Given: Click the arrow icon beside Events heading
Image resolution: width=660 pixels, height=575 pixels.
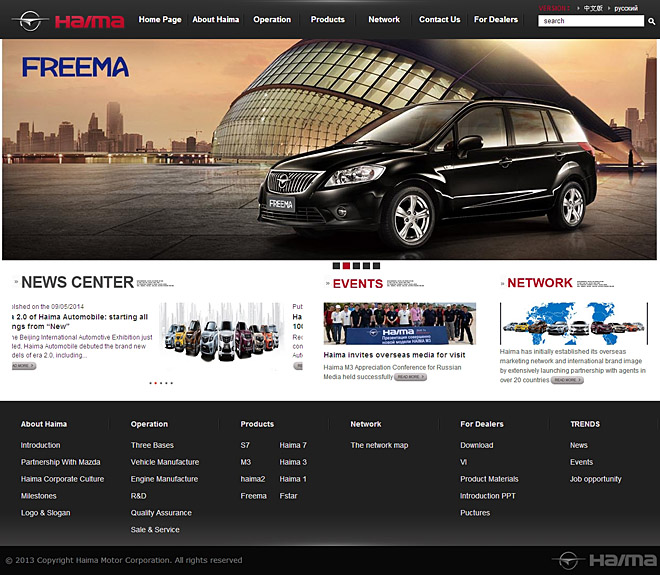Looking at the screenshot, I should (327, 284).
